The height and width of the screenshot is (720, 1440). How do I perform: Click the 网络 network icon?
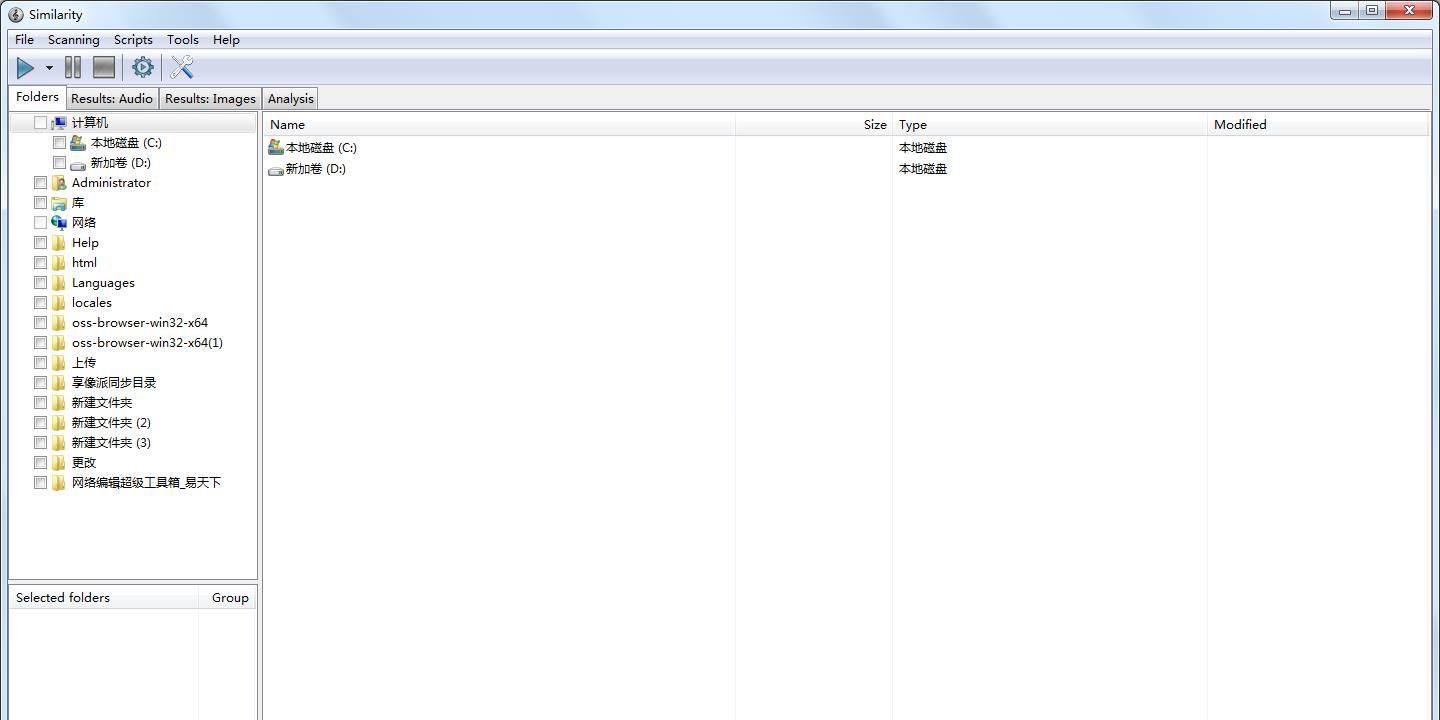tap(59, 223)
